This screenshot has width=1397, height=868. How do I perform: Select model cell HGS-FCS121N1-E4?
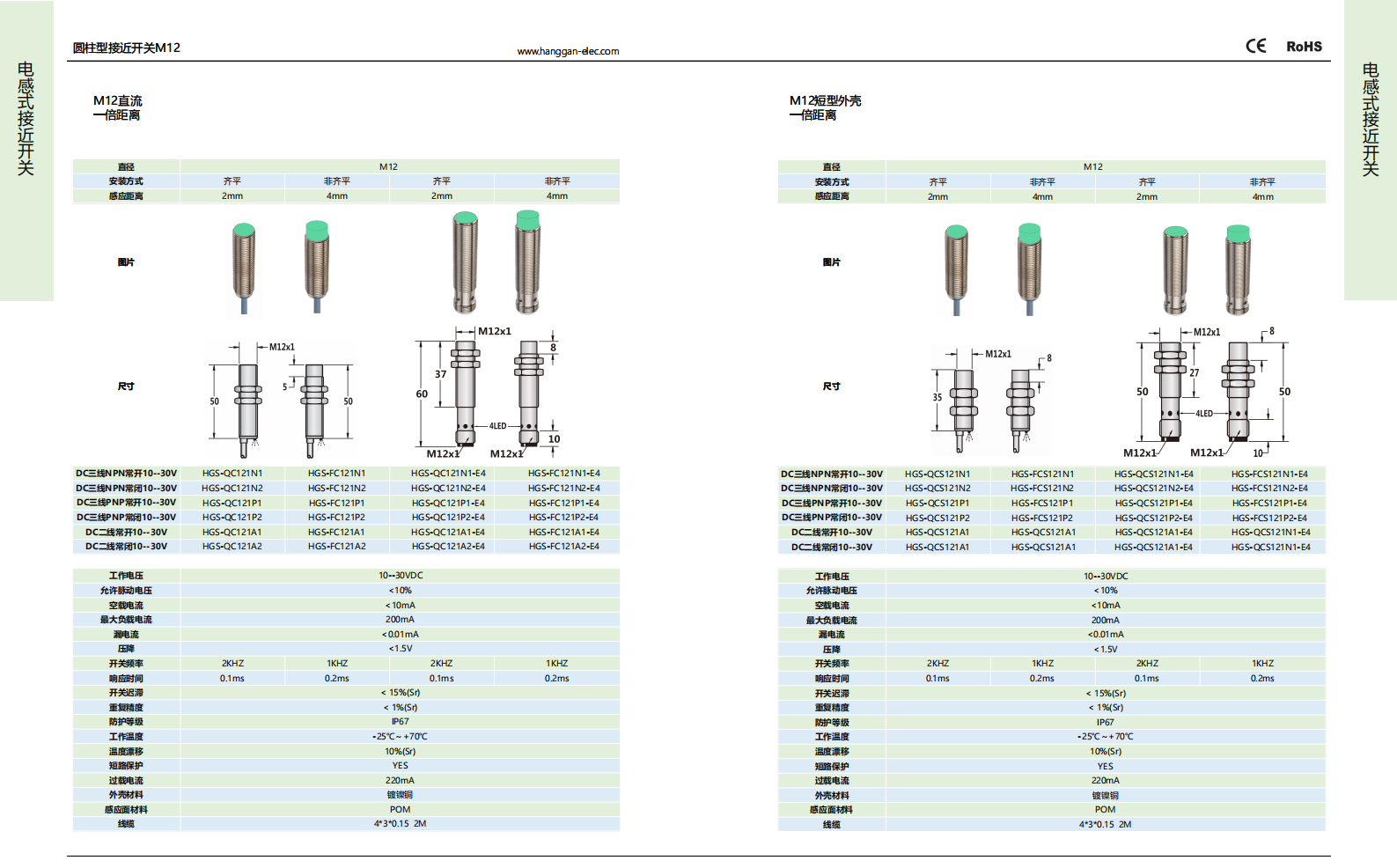tap(1269, 474)
